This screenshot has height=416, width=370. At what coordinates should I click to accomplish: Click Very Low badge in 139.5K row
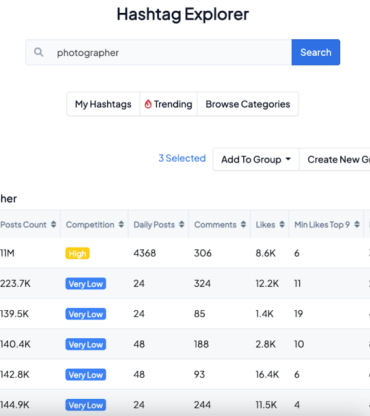[x=86, y=314]
